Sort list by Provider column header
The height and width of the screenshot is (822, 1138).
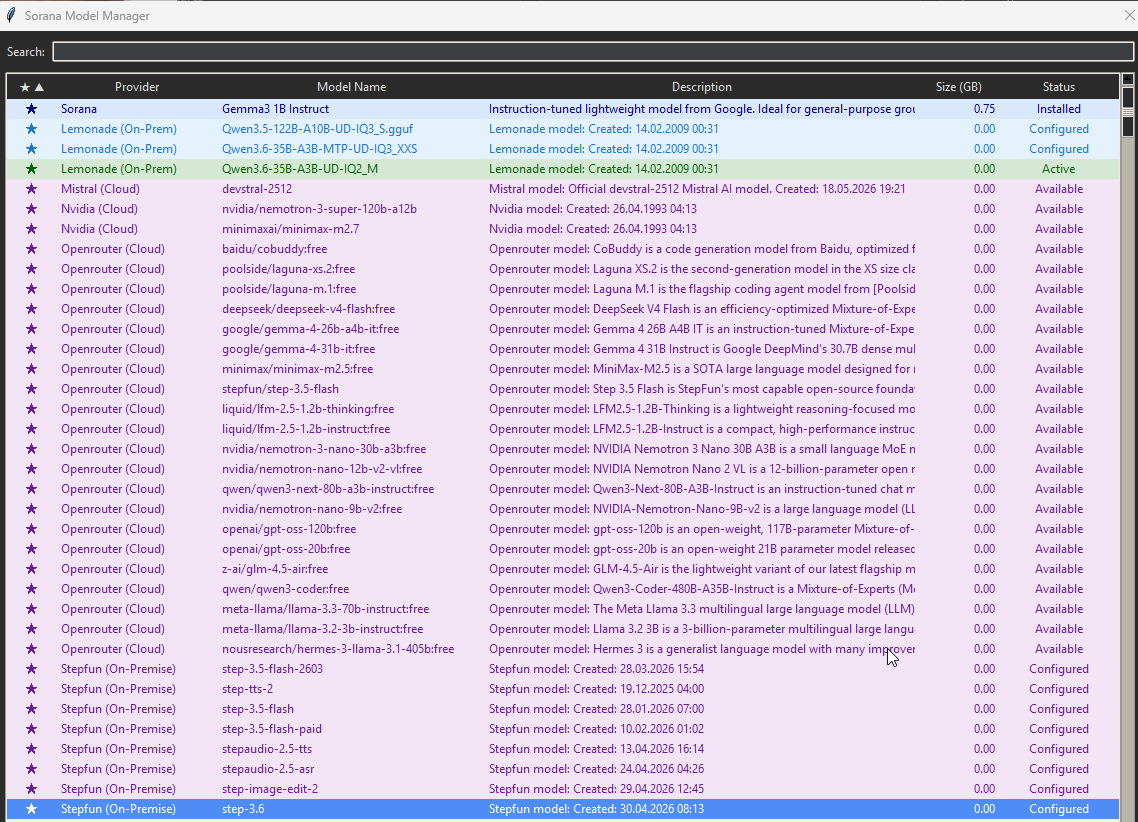(136, 87)
